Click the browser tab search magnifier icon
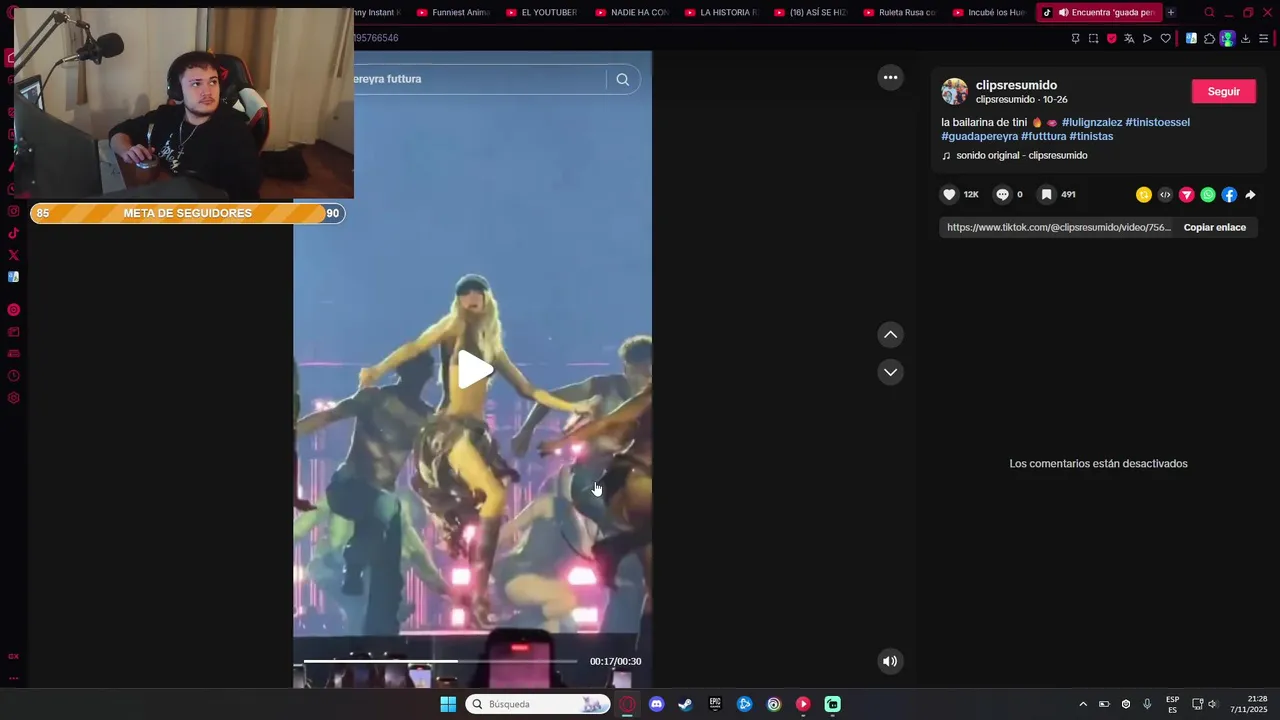This screenshot has width=1280, height=720. tap(1209, 13)
